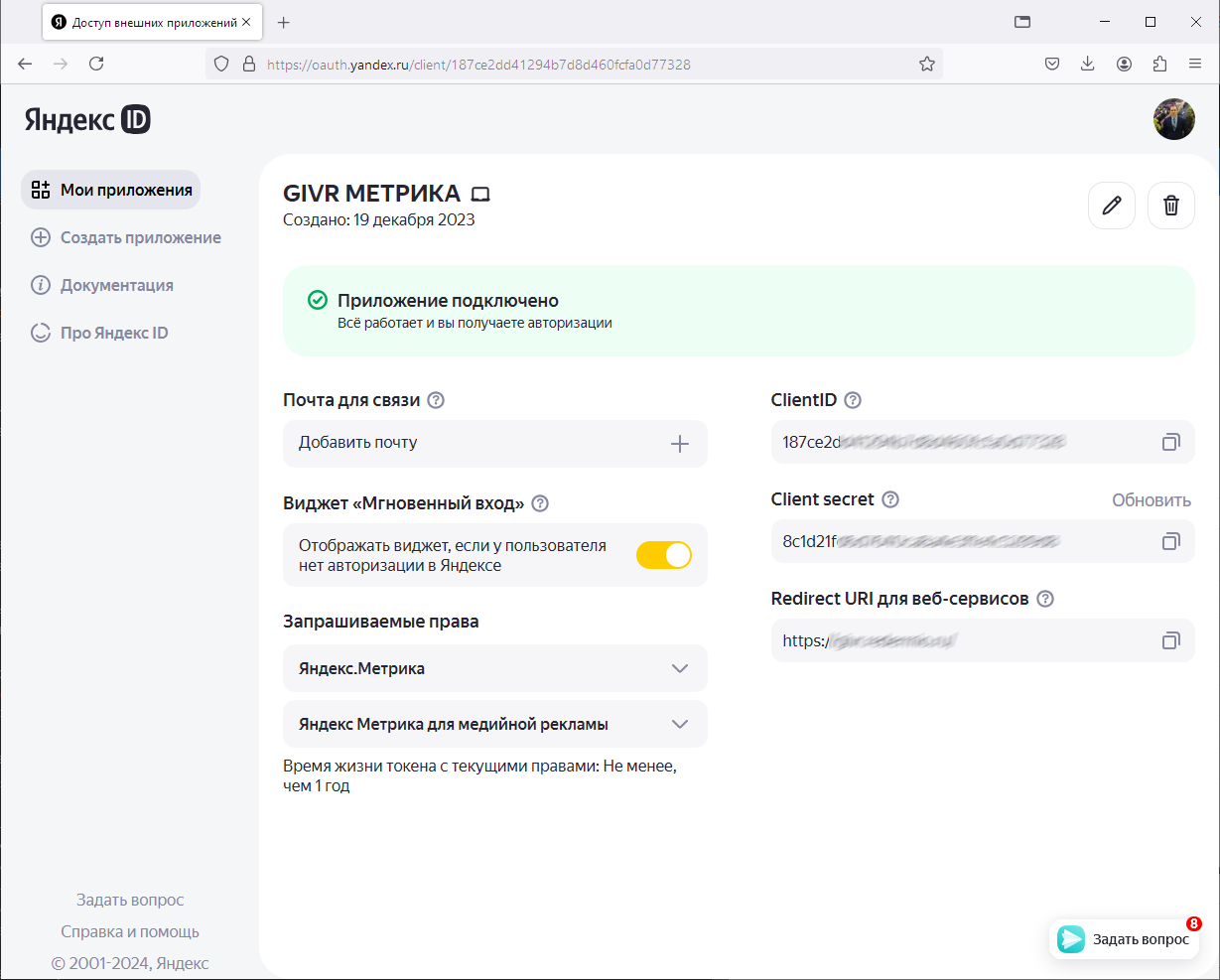Expand Яндекс Метрика для медийной рекламы permissions
The image size is (1220, 980).
click(x=495, y=724)
